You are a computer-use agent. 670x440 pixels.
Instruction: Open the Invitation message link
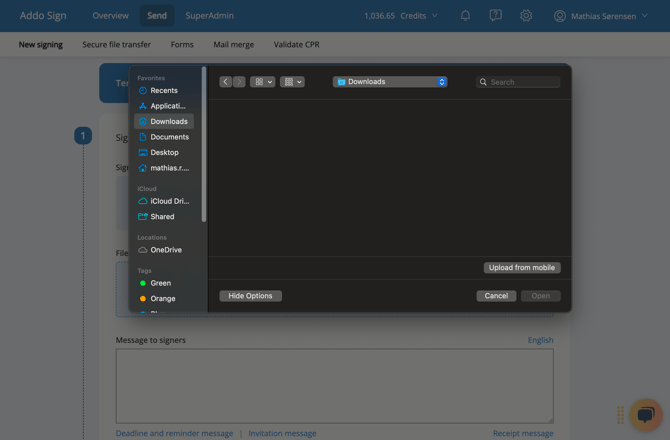click(282, 433)
